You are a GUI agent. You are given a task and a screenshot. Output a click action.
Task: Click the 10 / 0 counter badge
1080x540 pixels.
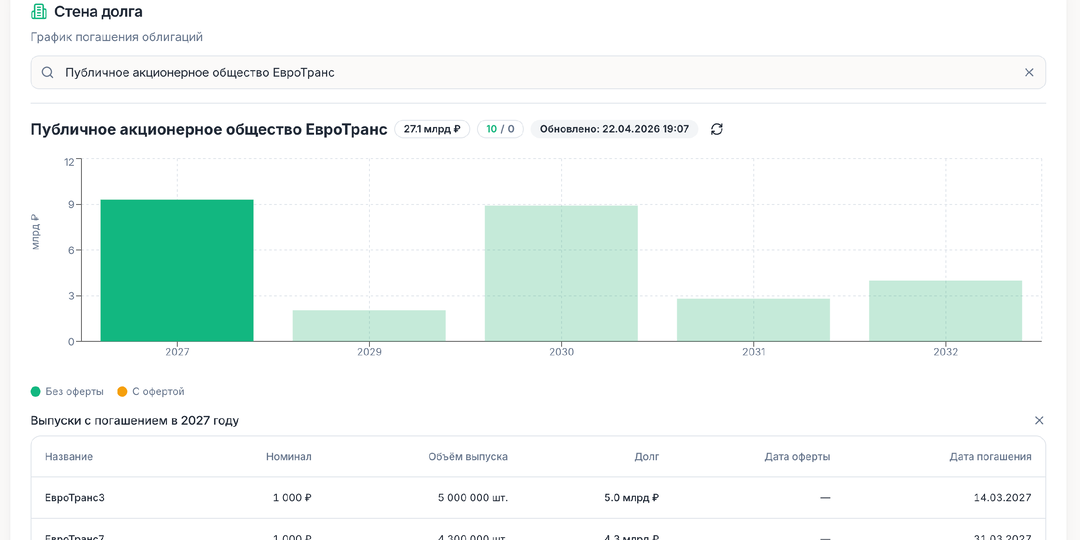coord(500,129)
